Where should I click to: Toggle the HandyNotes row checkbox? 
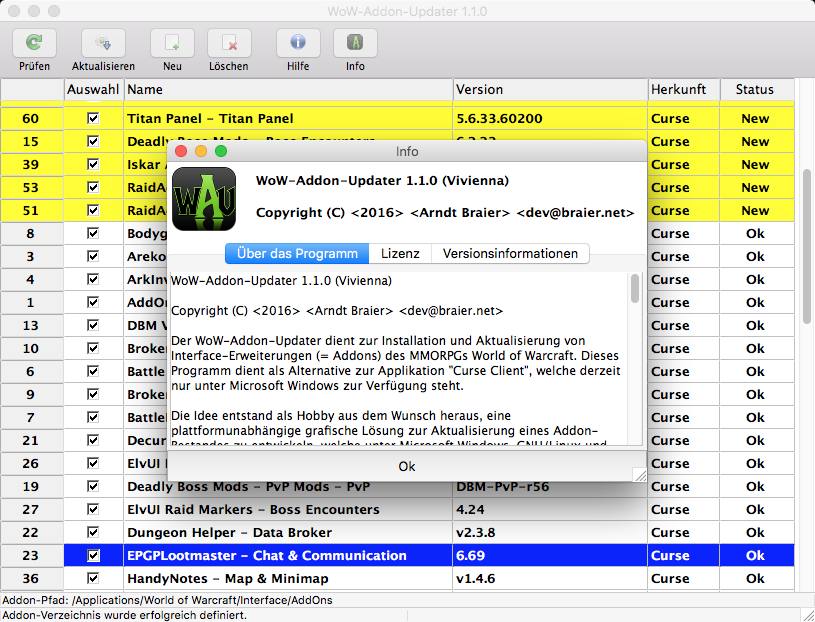point(93,578)
